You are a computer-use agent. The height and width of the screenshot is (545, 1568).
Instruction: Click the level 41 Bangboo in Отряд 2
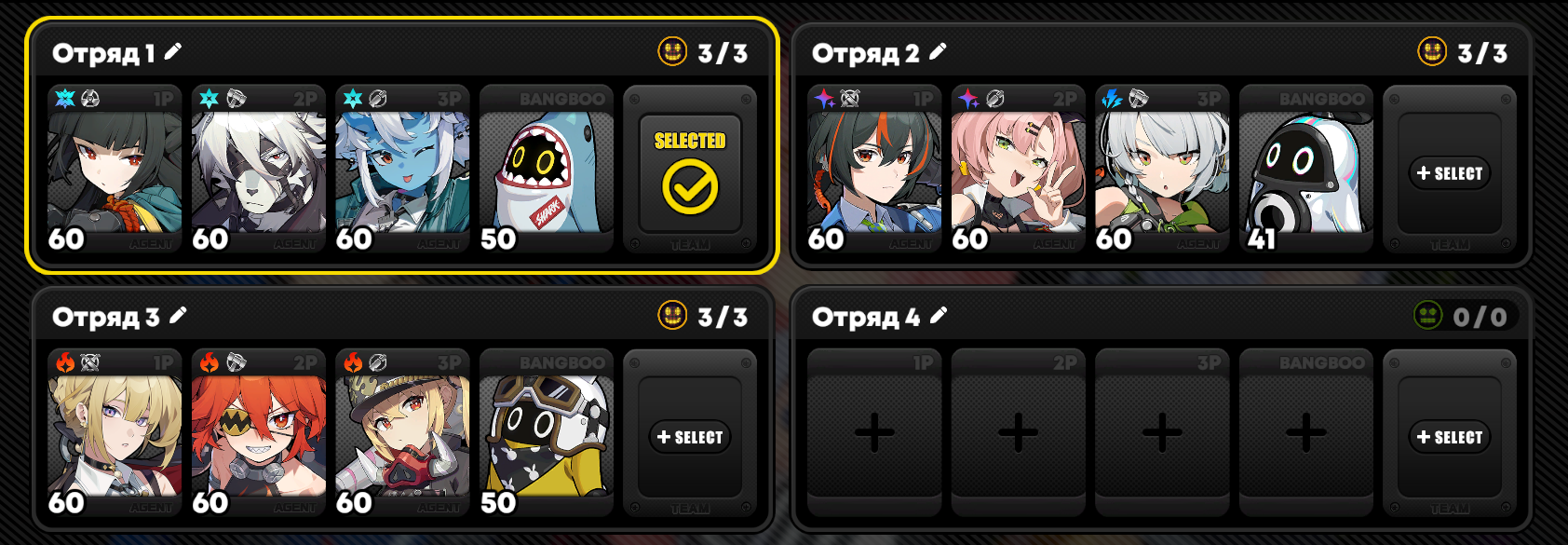[x=1306, y=170]
